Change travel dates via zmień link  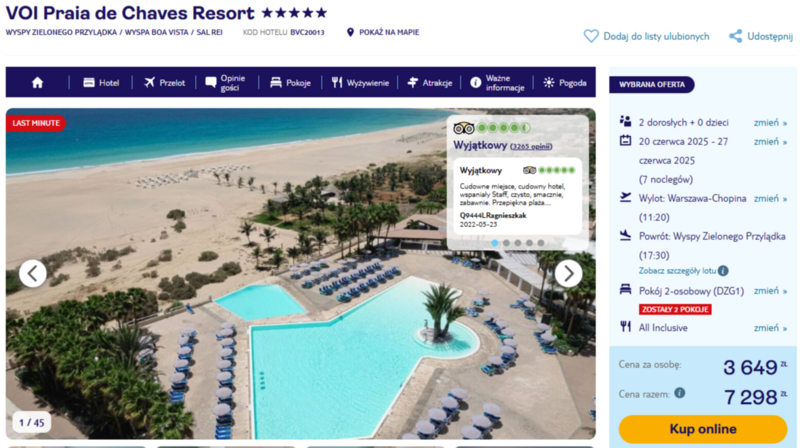pyautogui.click(x=770, y=141)
